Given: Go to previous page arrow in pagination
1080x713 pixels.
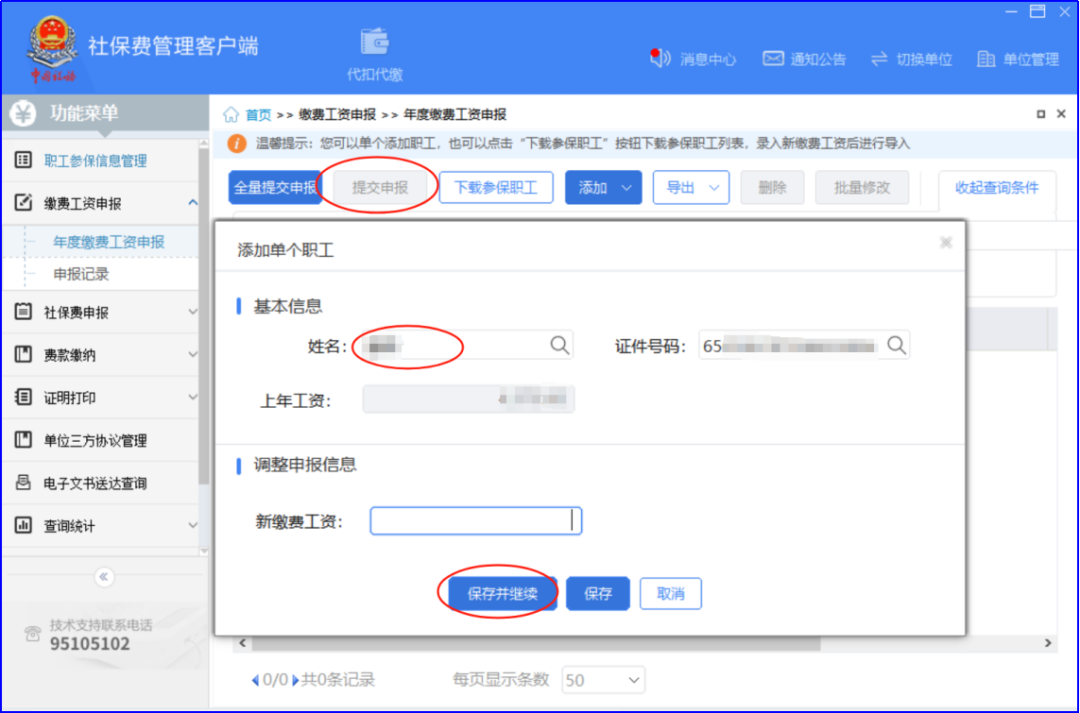Looking at the screenshot, I should point(256,681).
